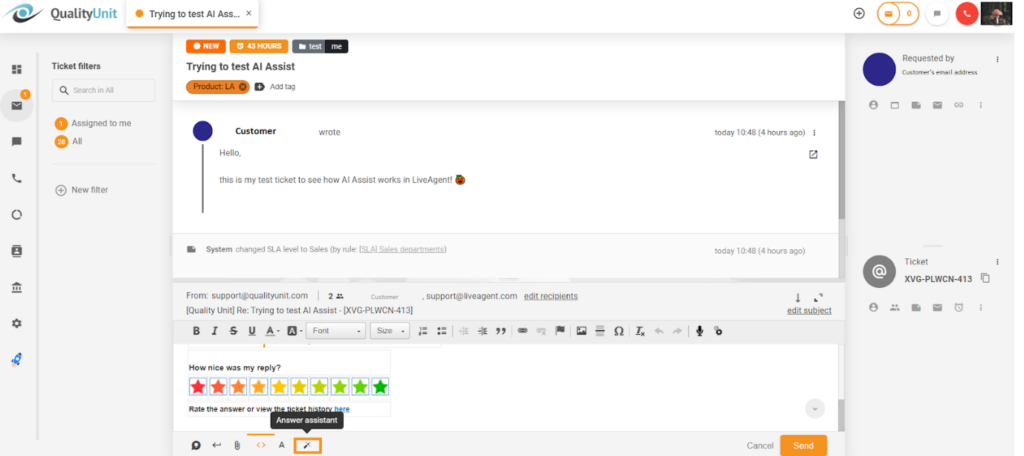Open the Calls phone icon in sidebar
The height and width of the screenshot is (456, 1024).
17,178
